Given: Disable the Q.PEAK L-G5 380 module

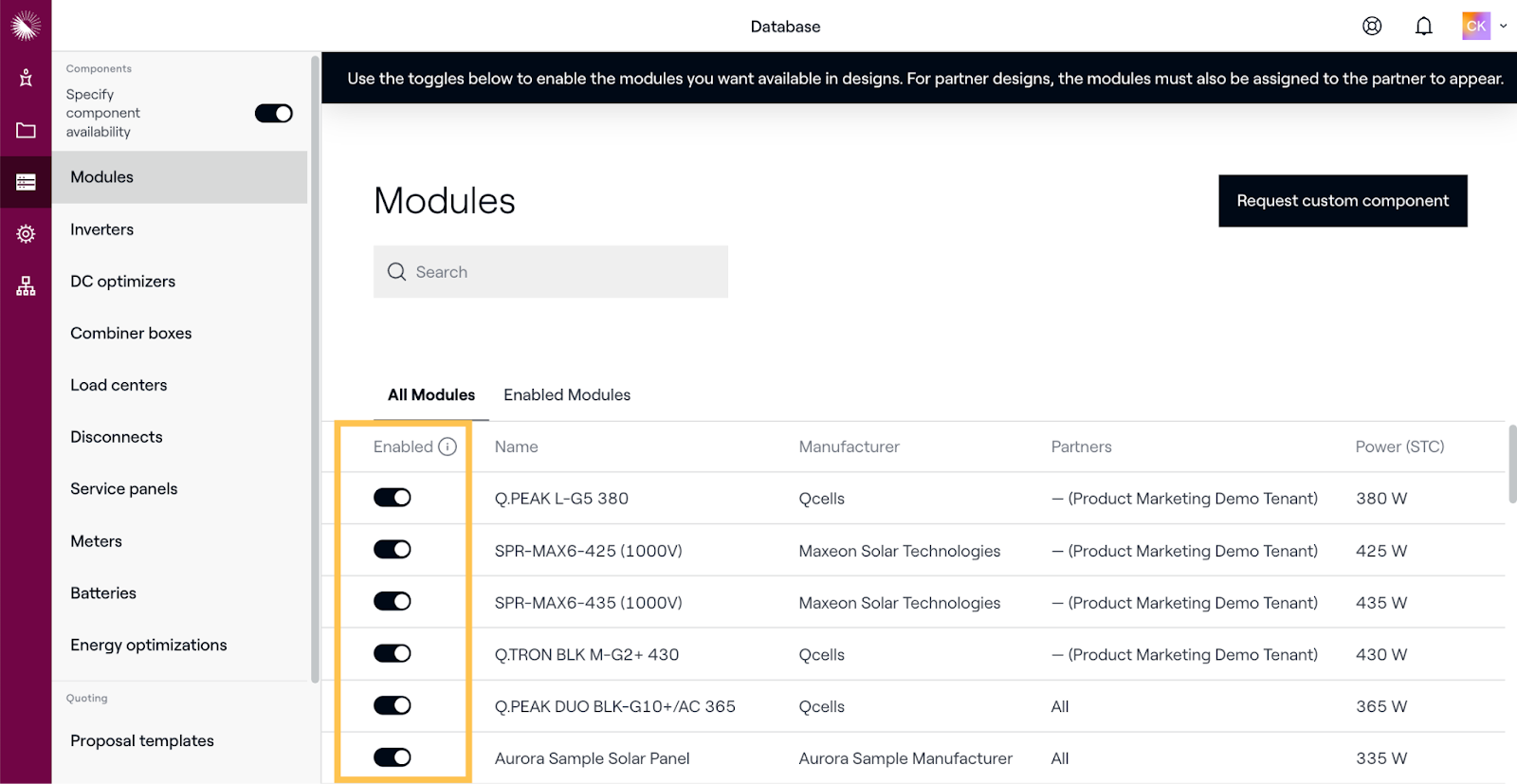Looking at the screenshot, I should 392,498.
